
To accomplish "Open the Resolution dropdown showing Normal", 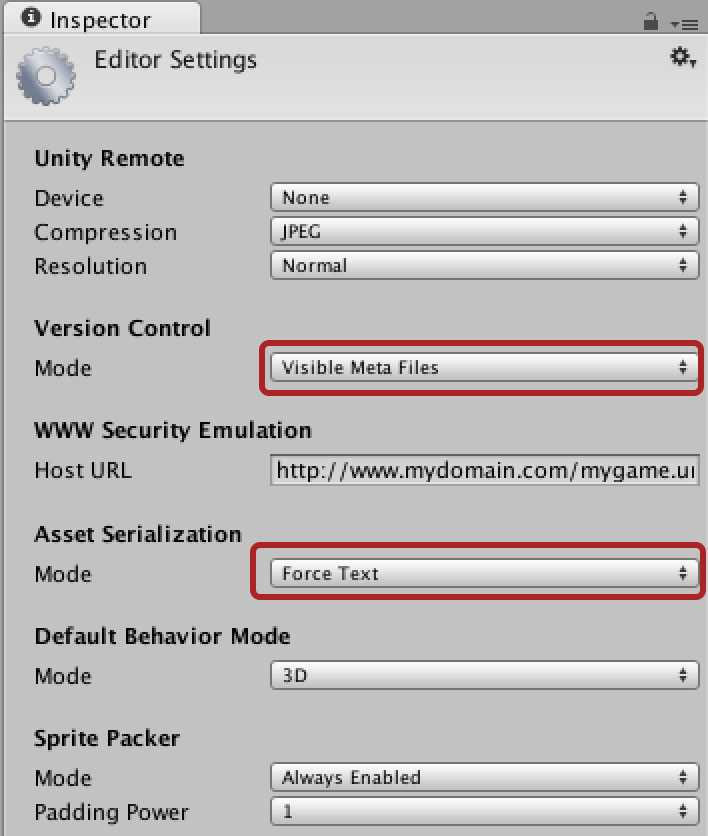I will tap(485, 266).
